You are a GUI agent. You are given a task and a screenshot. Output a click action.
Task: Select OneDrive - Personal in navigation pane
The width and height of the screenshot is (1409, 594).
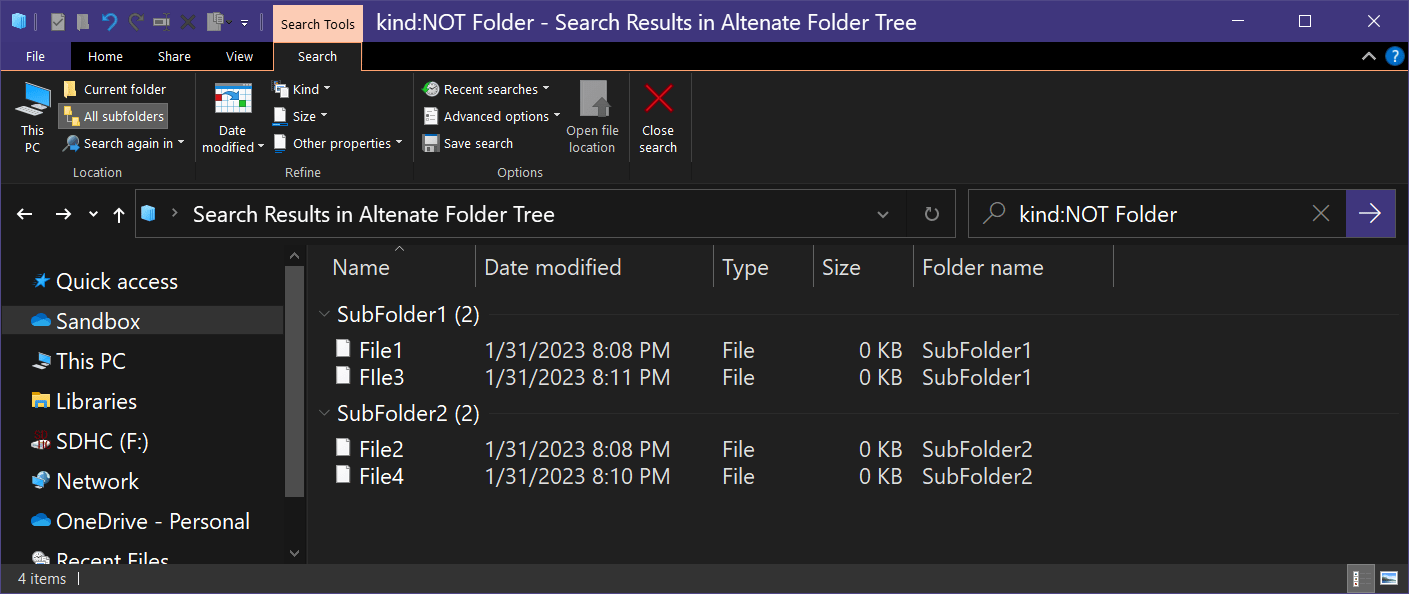click(142, 521)
